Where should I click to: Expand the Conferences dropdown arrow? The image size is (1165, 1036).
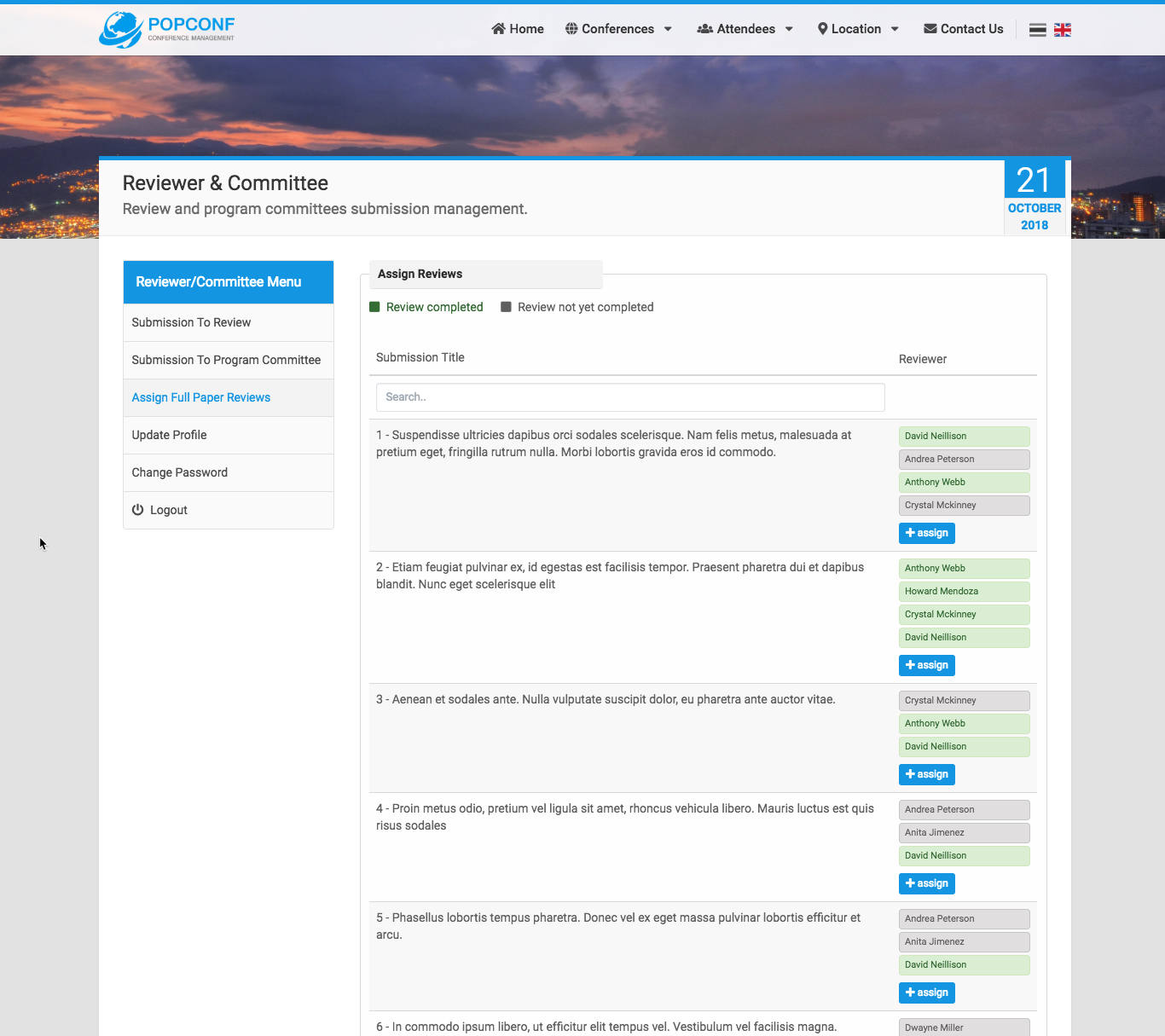point(668,29)
